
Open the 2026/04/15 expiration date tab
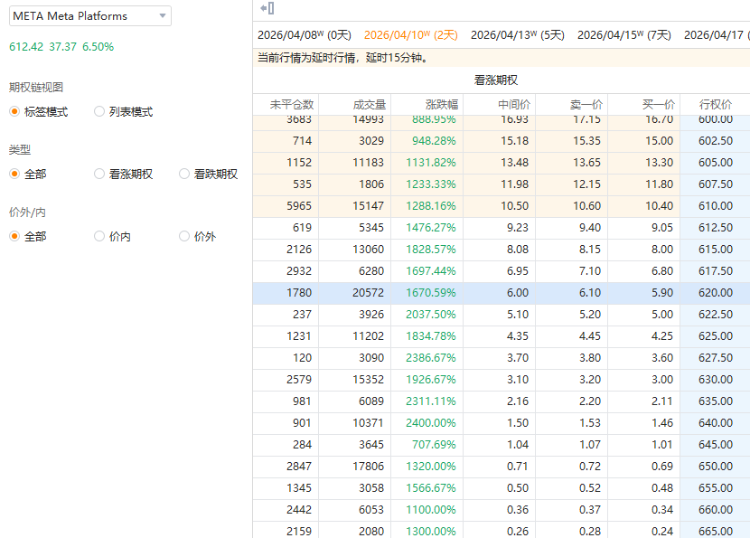[624, 35]
